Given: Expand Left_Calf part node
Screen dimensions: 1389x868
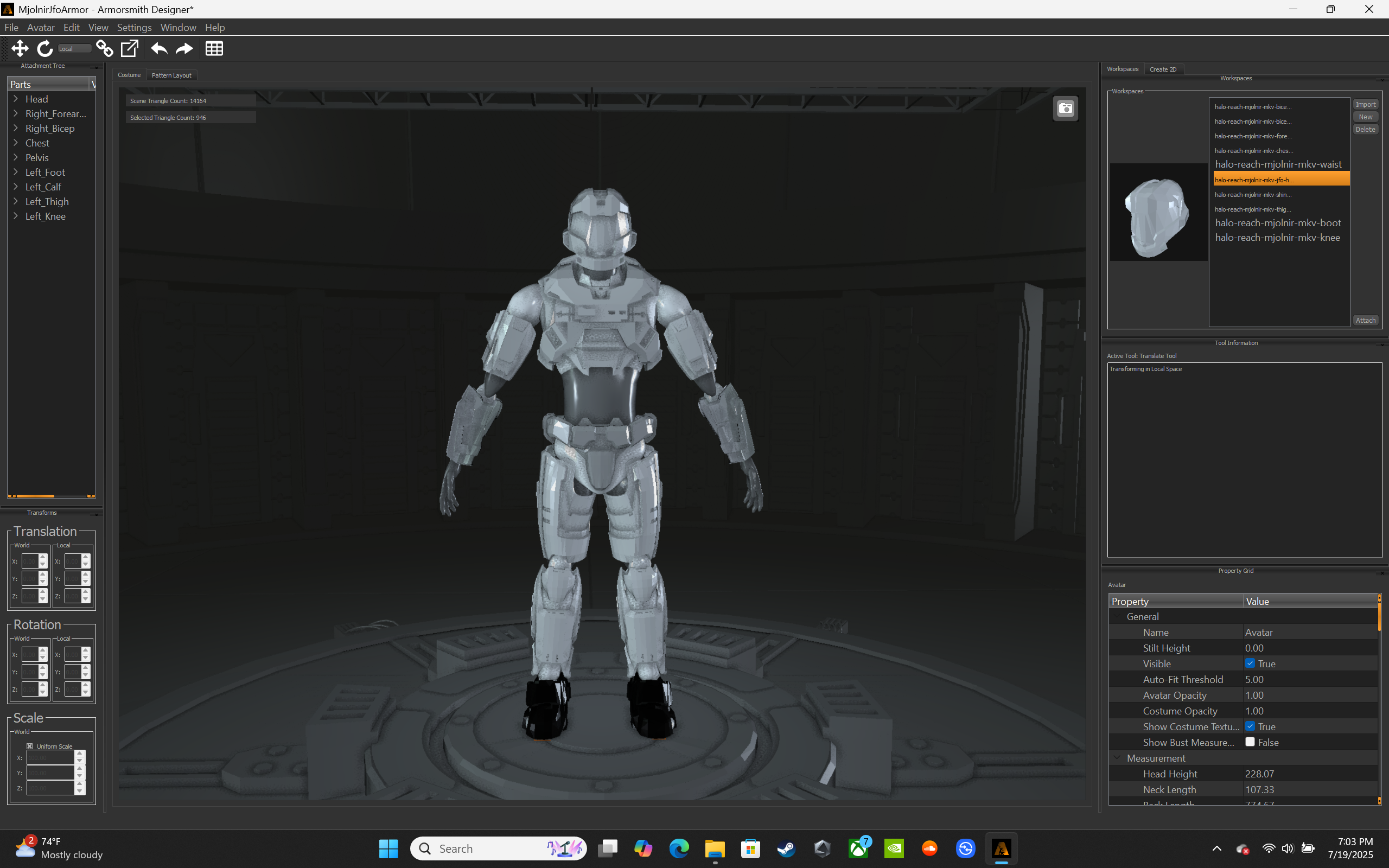Looking at the screenshot, I should pyautogui.click(x=16, y=187).
